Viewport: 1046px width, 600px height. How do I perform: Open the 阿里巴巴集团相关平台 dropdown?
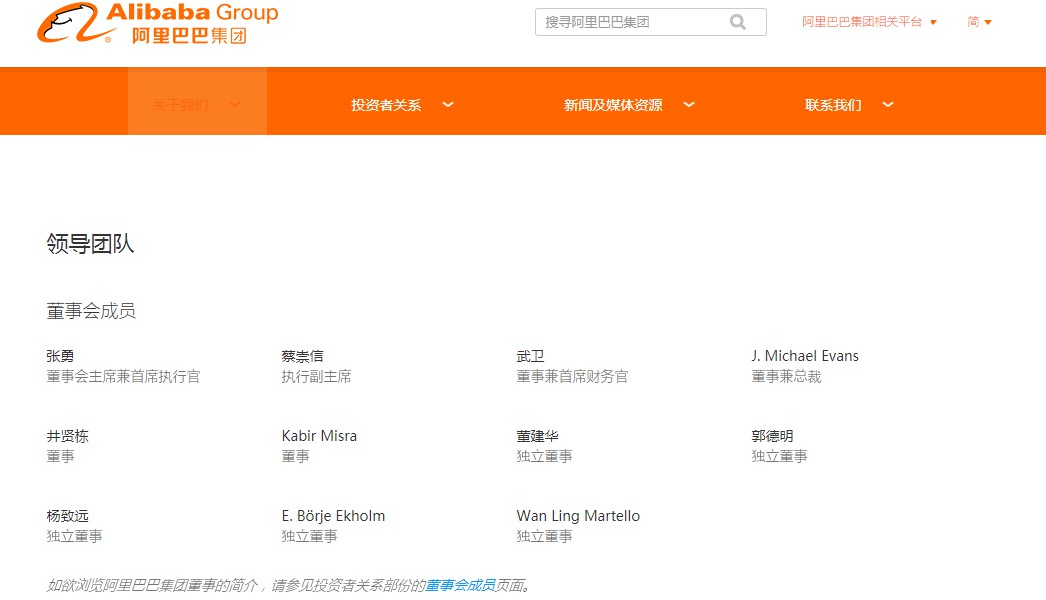point(869,22)
